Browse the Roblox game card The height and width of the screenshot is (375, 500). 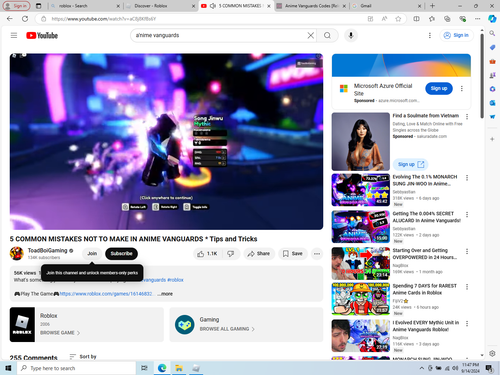pos(87,324)
